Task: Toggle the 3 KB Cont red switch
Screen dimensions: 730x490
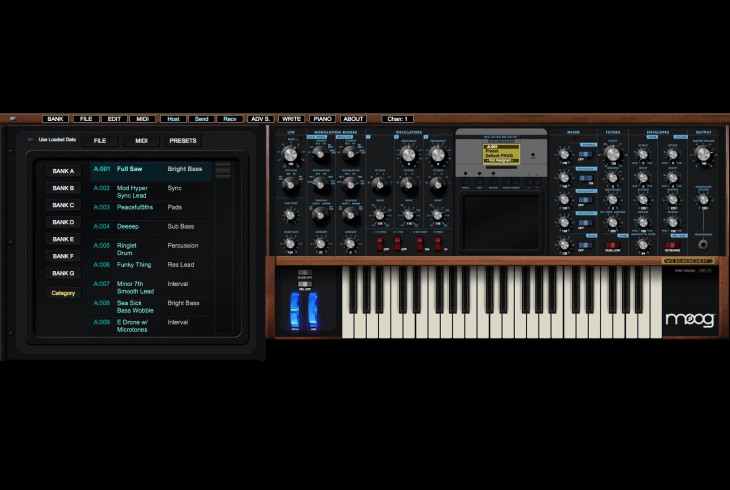Action: click(x=420, y=242)
